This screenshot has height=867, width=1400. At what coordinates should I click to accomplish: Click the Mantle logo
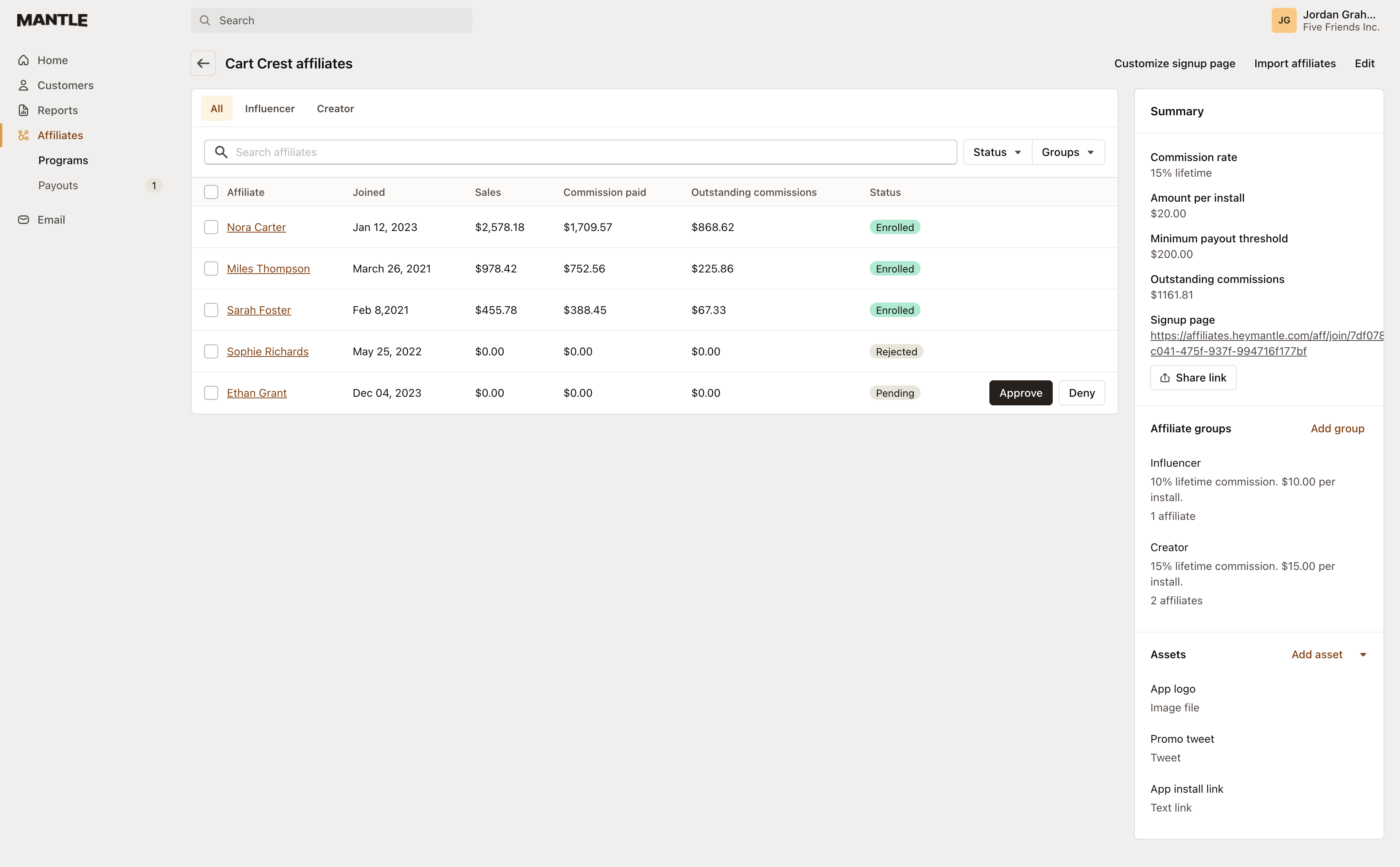click(52, 20)
